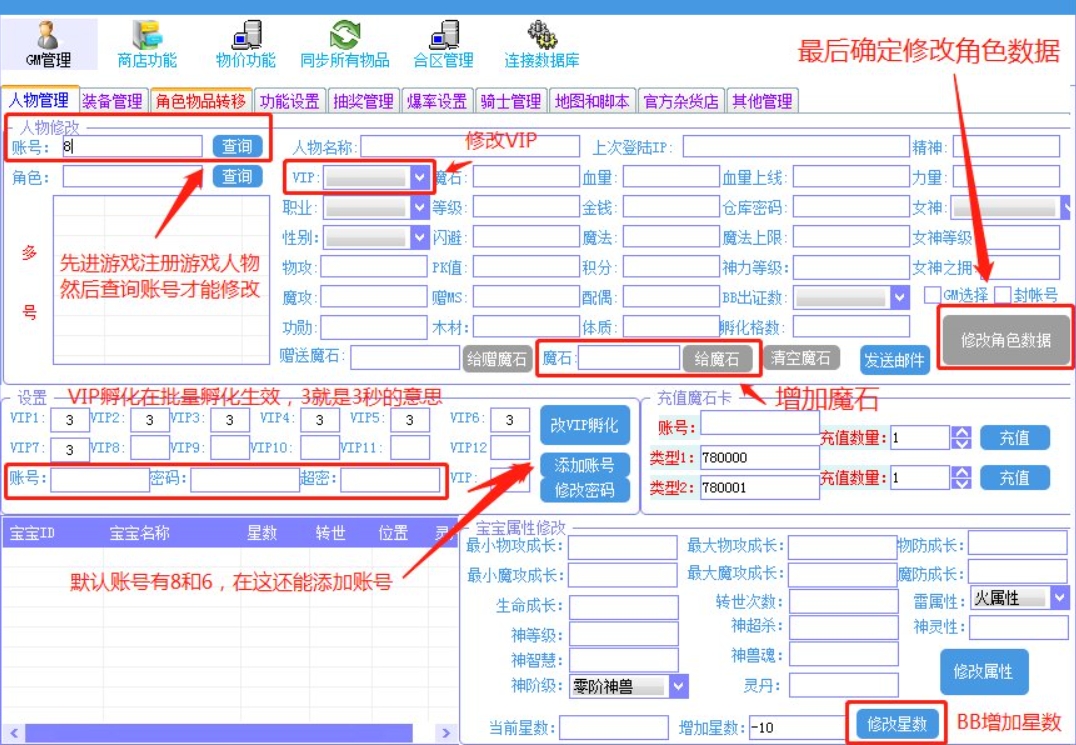1076x745 pixels.
Task: Click the 商店功能 toolbar icon
Action: tap(147, 37)
